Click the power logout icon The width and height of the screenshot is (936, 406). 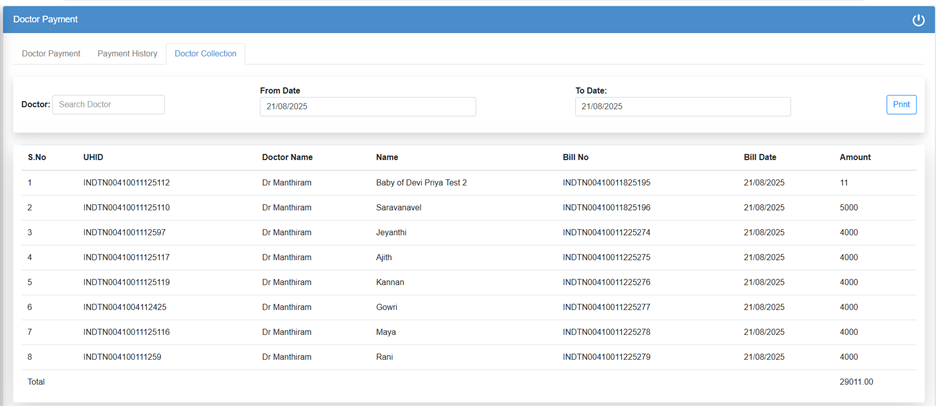point(918,20)
